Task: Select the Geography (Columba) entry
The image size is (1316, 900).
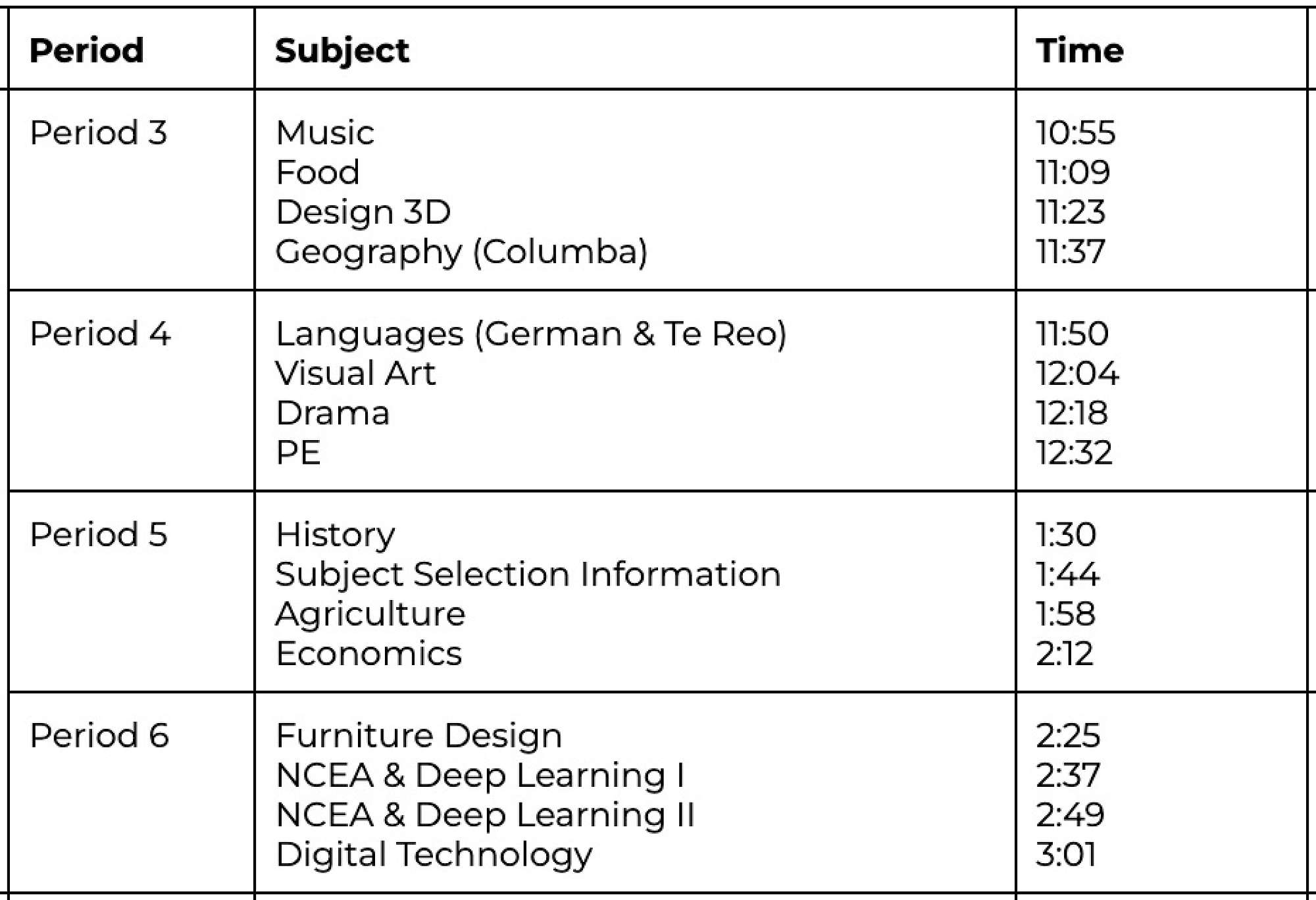Action: (461, 252)
